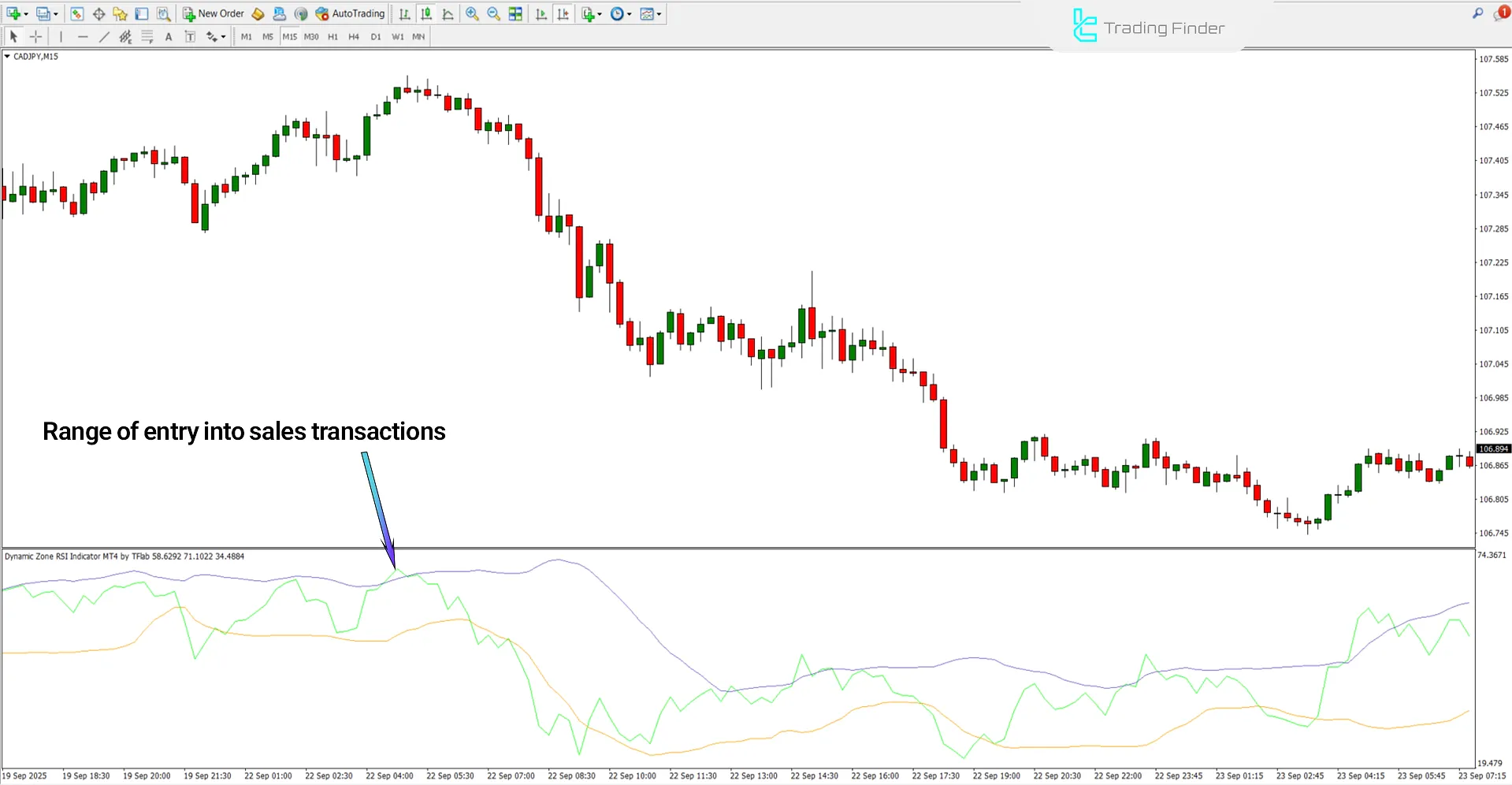This screenshot has width=1512, height=785.
Task: Enable chart auto scroll
Action: (x=541, y=13)
